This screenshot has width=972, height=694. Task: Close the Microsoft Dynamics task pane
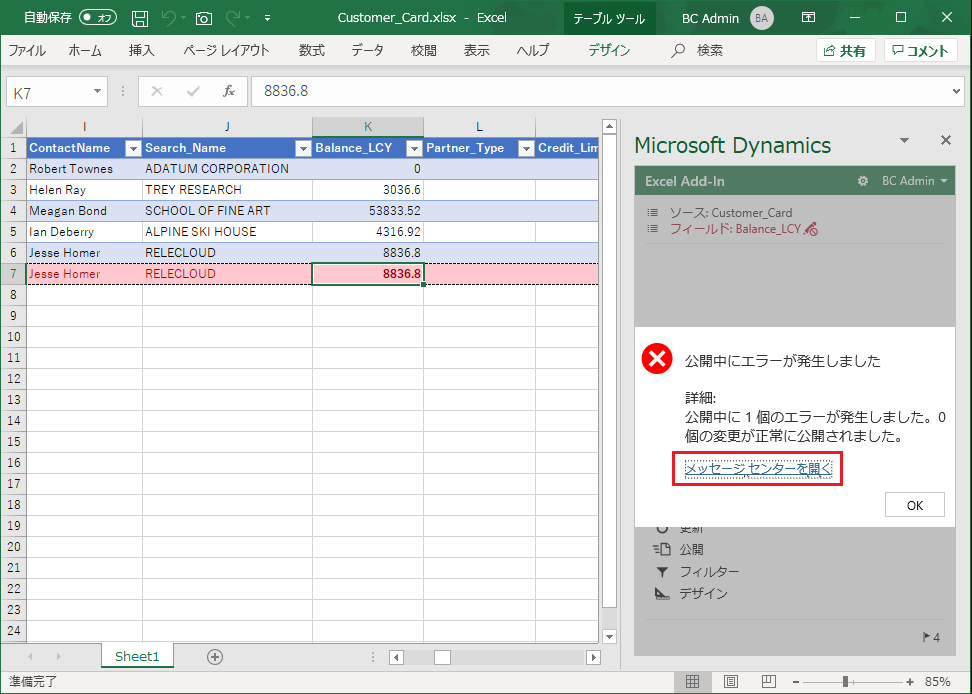tap(945, 140)
